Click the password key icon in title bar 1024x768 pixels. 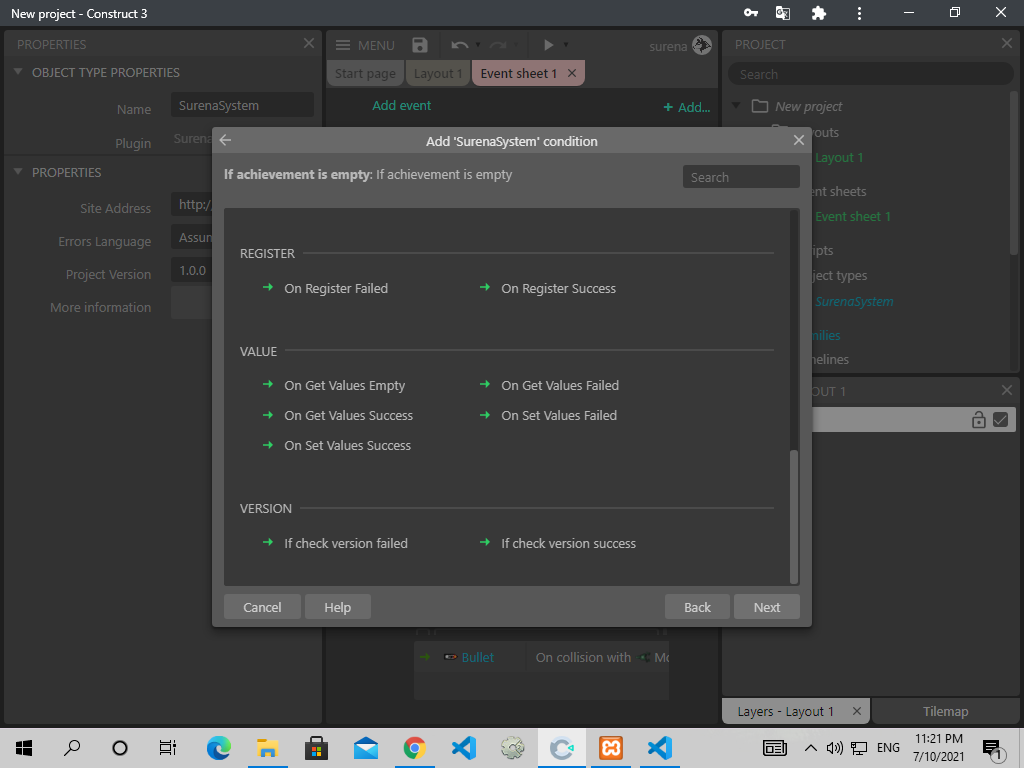coord(751,13)
